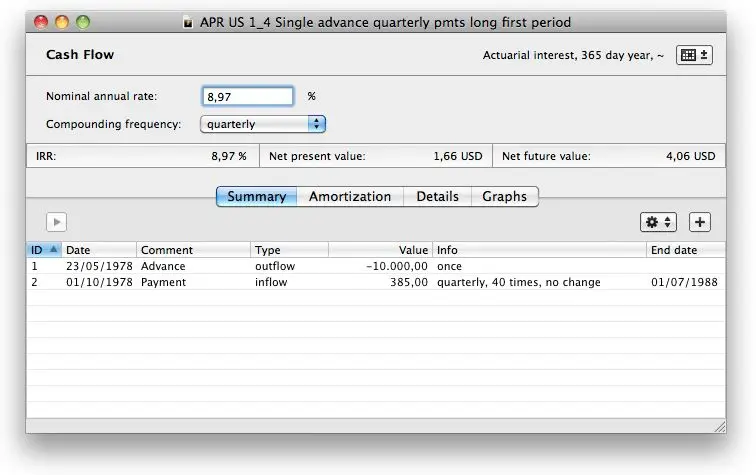Open the Graphs tab
The width and height of the screenshot is (756, 475).
pos(504,197)
